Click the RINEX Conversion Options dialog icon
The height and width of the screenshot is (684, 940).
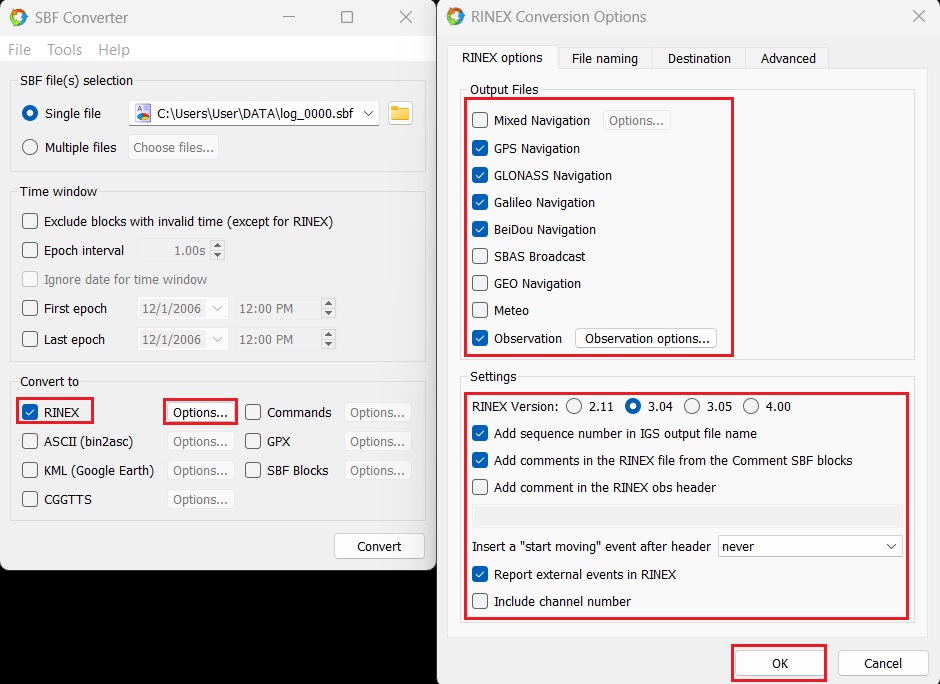pos(457,16)
